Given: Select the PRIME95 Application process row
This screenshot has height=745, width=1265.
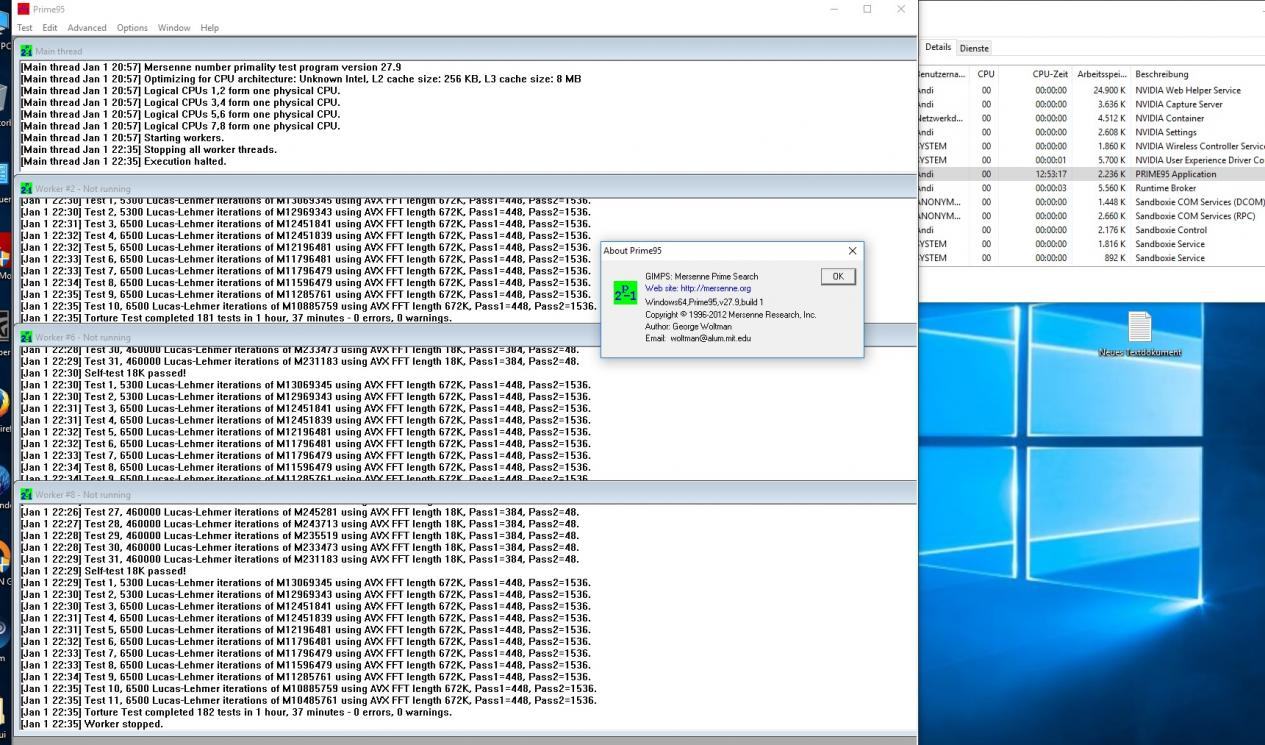Looking at the screenshot, I should [x=1091, y=174].
